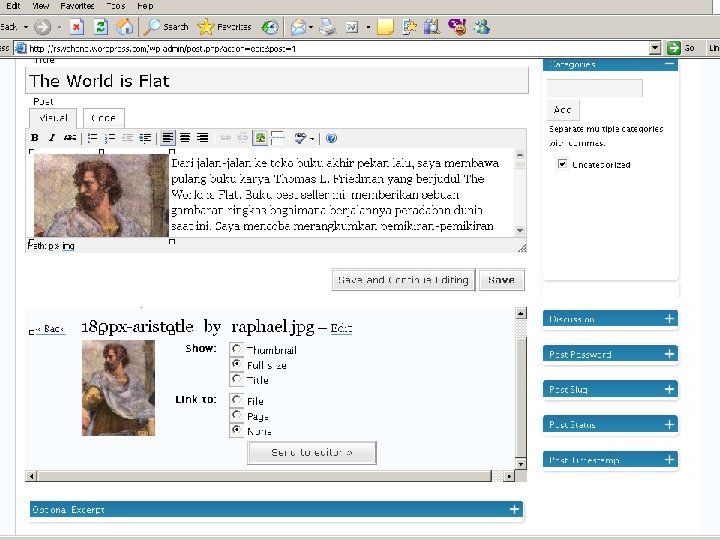Image resolution: width=720 pixels, height=540 pixels.
Task: Set Link to File radio option
Action: (236, 400)
